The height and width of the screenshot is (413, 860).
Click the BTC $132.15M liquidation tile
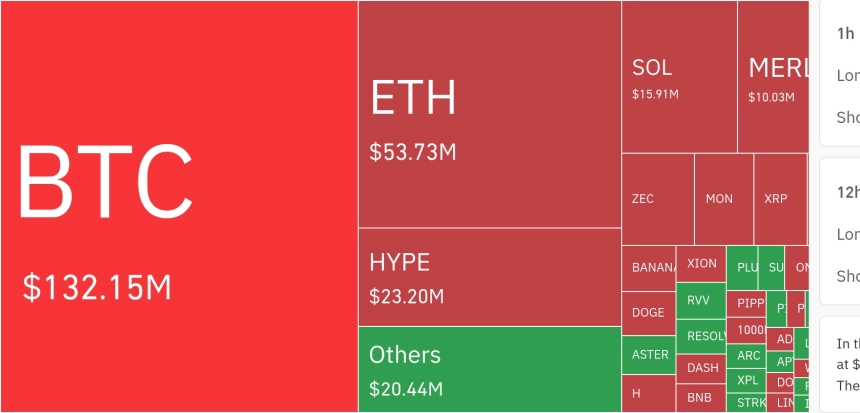point(178,206)
